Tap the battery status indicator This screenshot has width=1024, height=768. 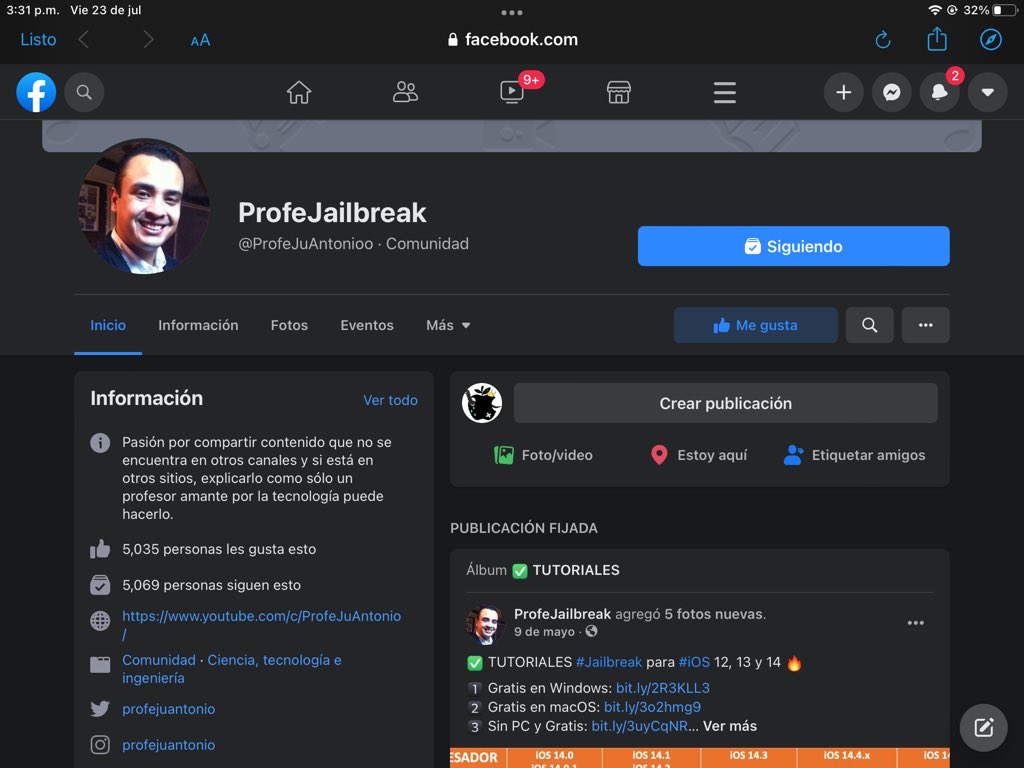pyautogui.click(x=1004, y=10)
